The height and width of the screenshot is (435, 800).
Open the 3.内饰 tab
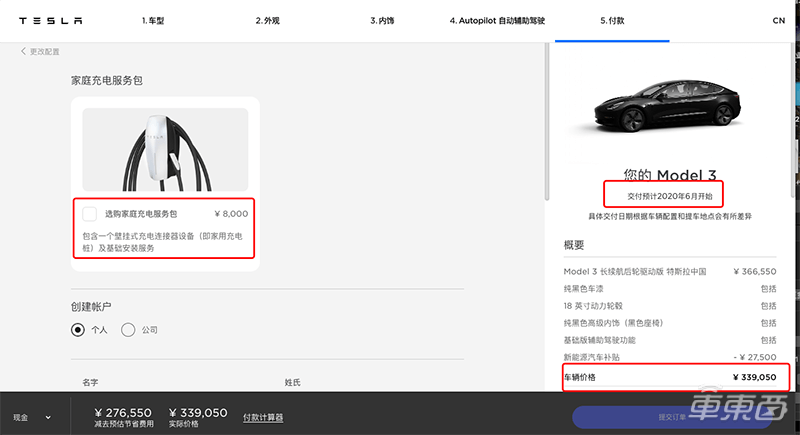pyautogui.click(x=382, y=21)
